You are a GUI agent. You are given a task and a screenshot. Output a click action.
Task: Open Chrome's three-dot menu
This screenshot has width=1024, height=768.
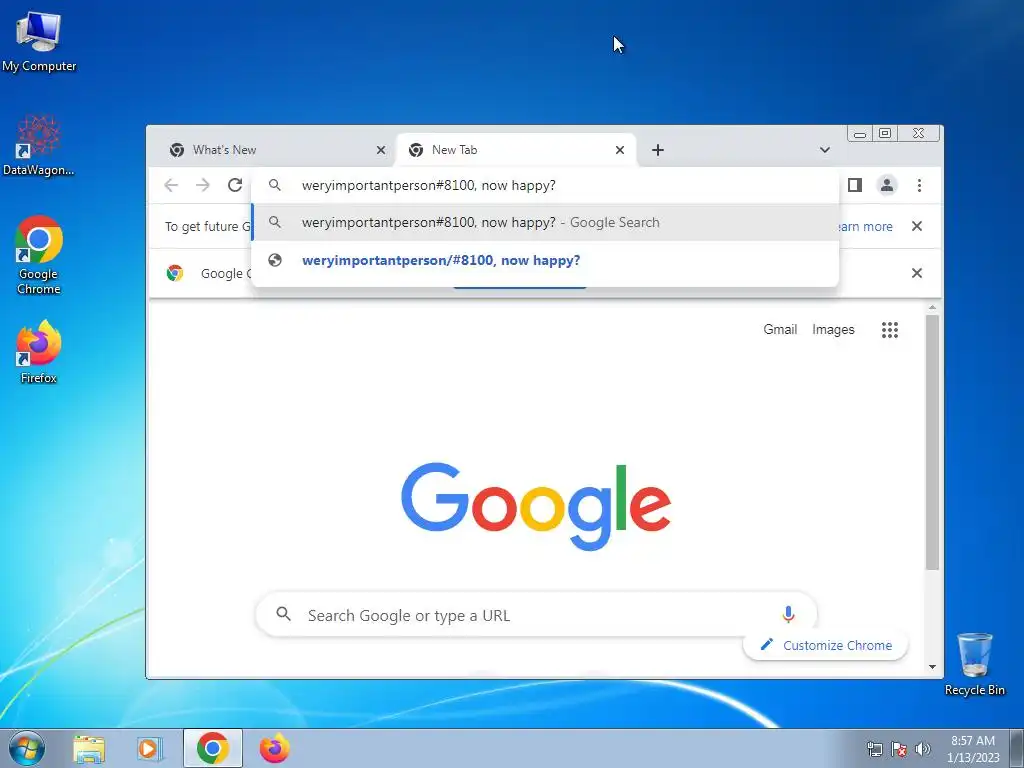pos(920,185)
